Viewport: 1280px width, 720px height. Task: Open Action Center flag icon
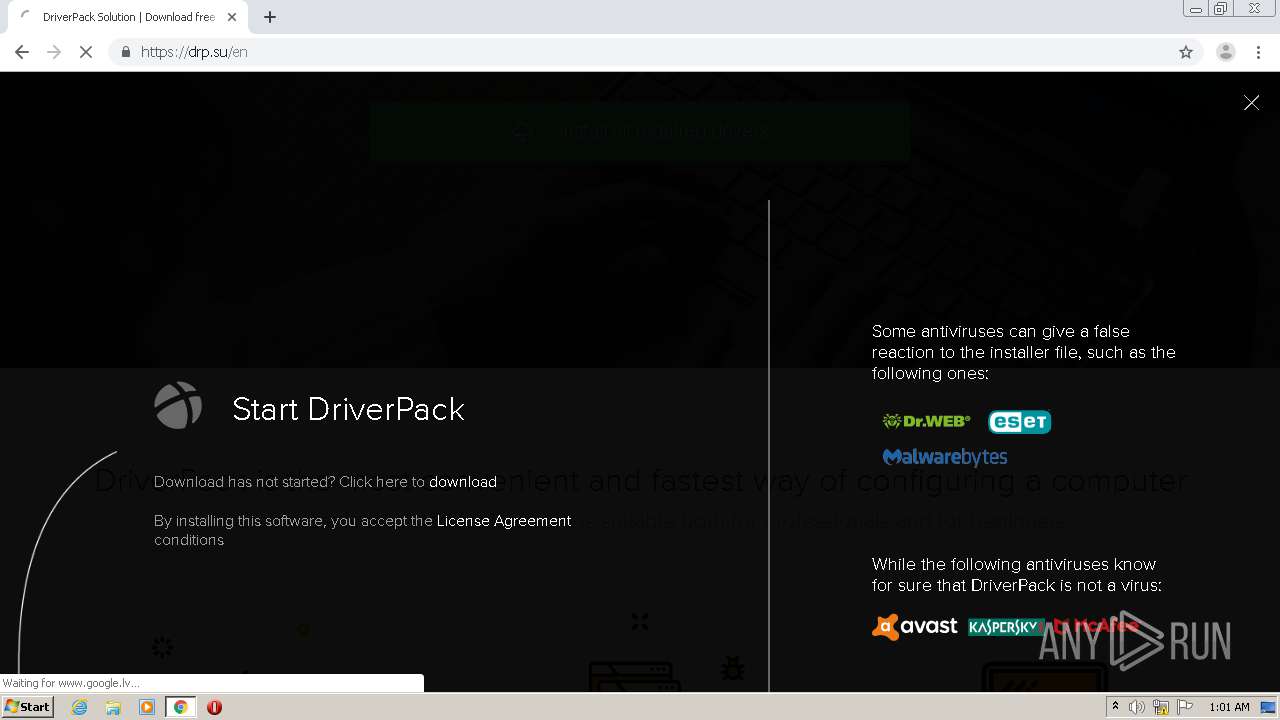coord(1185,707)
